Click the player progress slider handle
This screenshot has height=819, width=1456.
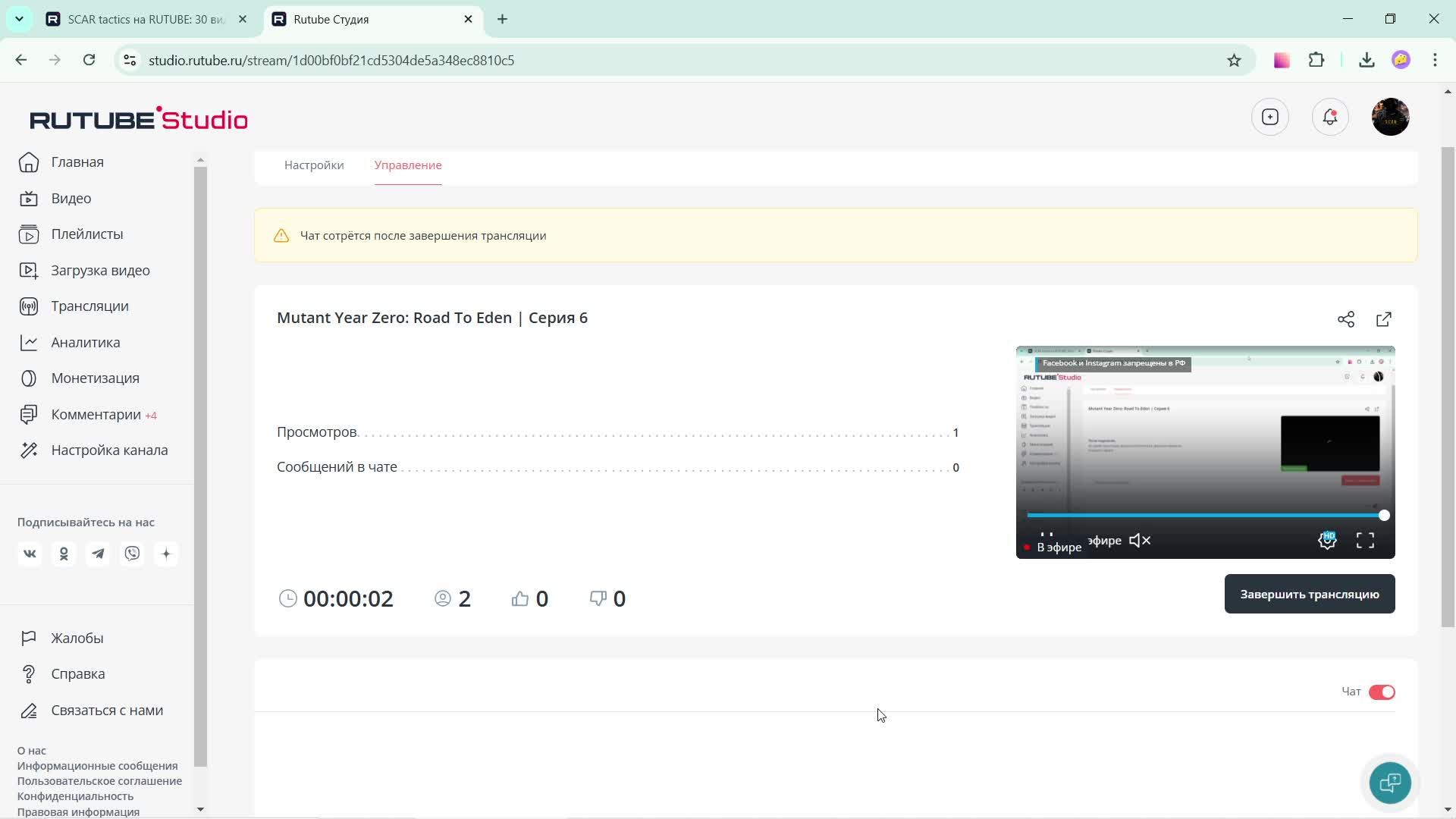coord(1384,516)
